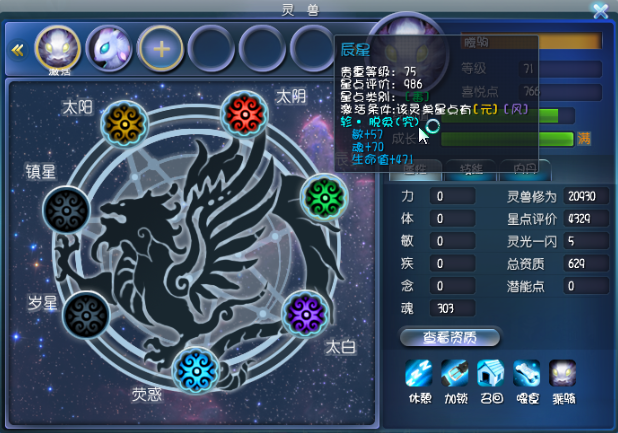This screenshot has width=618, height=433.
Task: Click the blue 荧惑 star orb
Action: [195, 370]
